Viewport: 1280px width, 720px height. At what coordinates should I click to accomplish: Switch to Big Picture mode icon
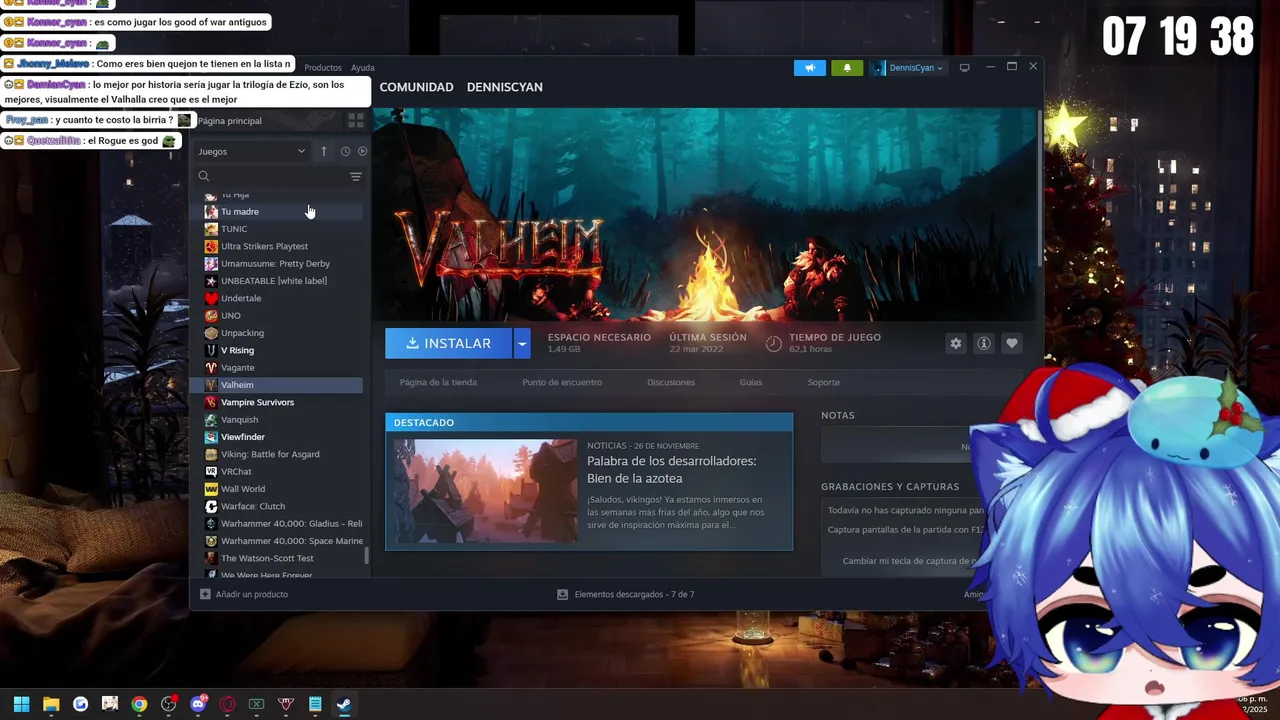(x=964, y=68)
